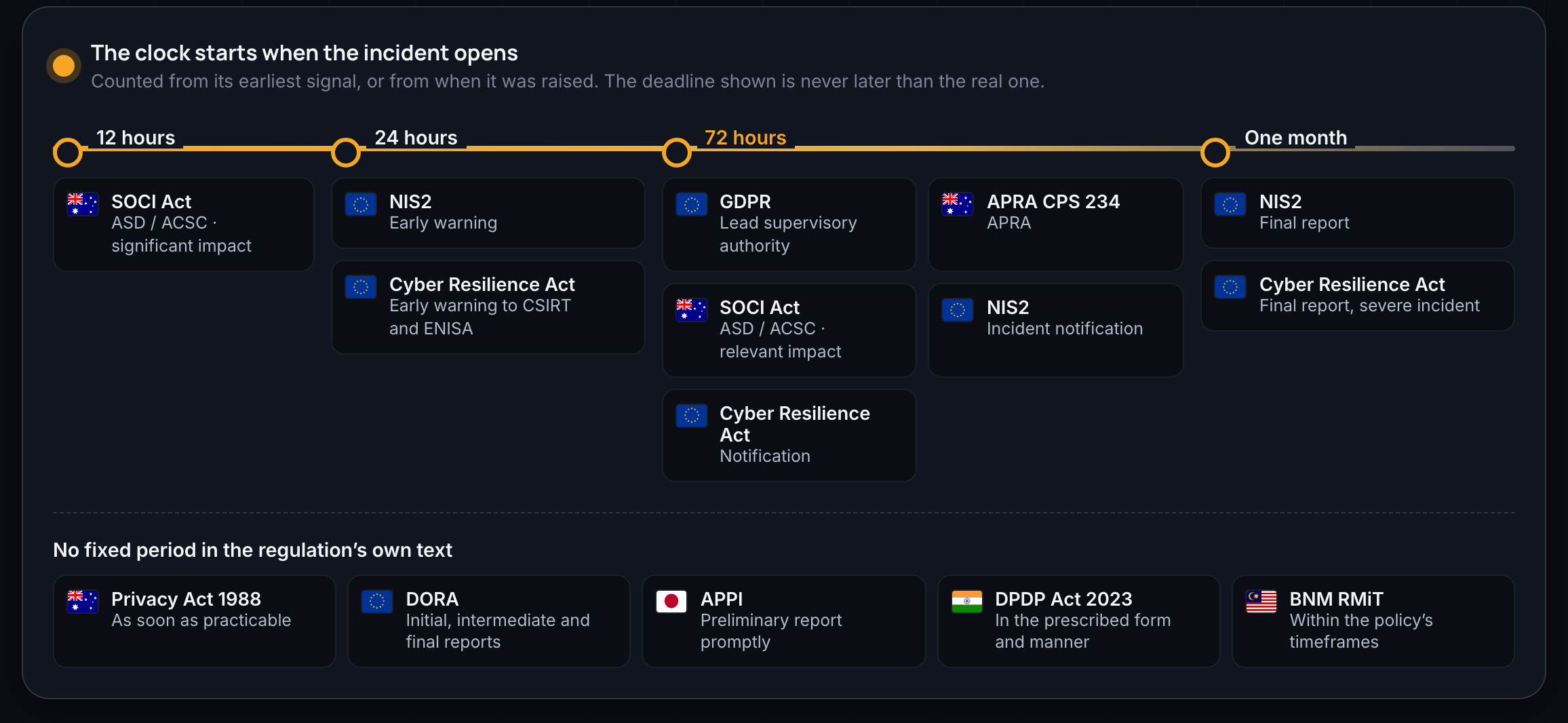Click 'Notification' text under Cyber Resilience Act
The width and height of the screenshot is (1568, 723).
pyautogui.click(x=765, y=456)
